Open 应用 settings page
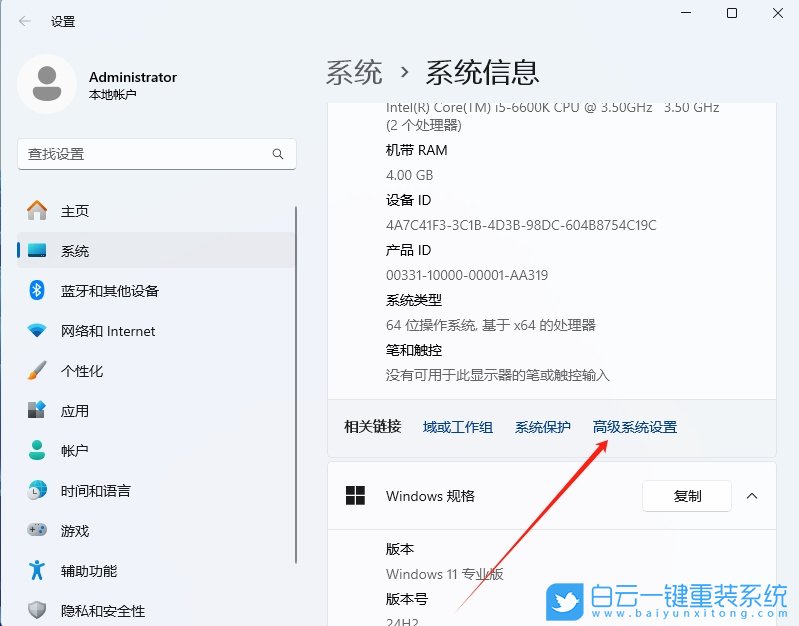The height and width of the screenshot is (626, 799). pyautogui.click(x=156, y=410)
